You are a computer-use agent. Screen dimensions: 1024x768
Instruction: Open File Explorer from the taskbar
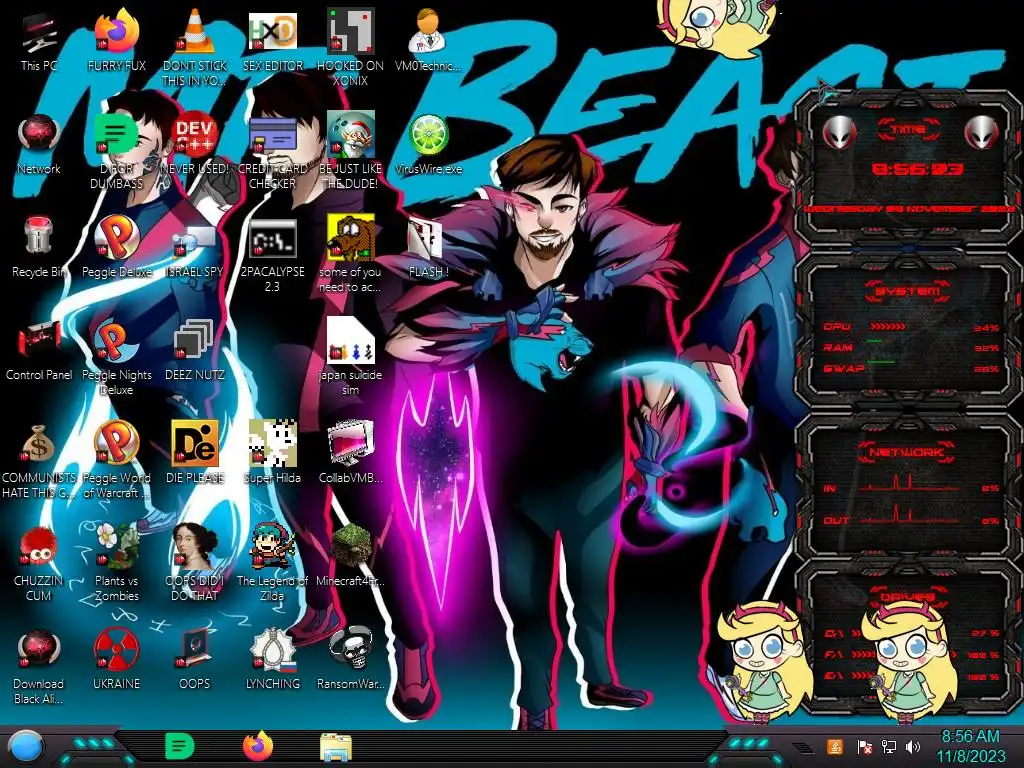336,747
